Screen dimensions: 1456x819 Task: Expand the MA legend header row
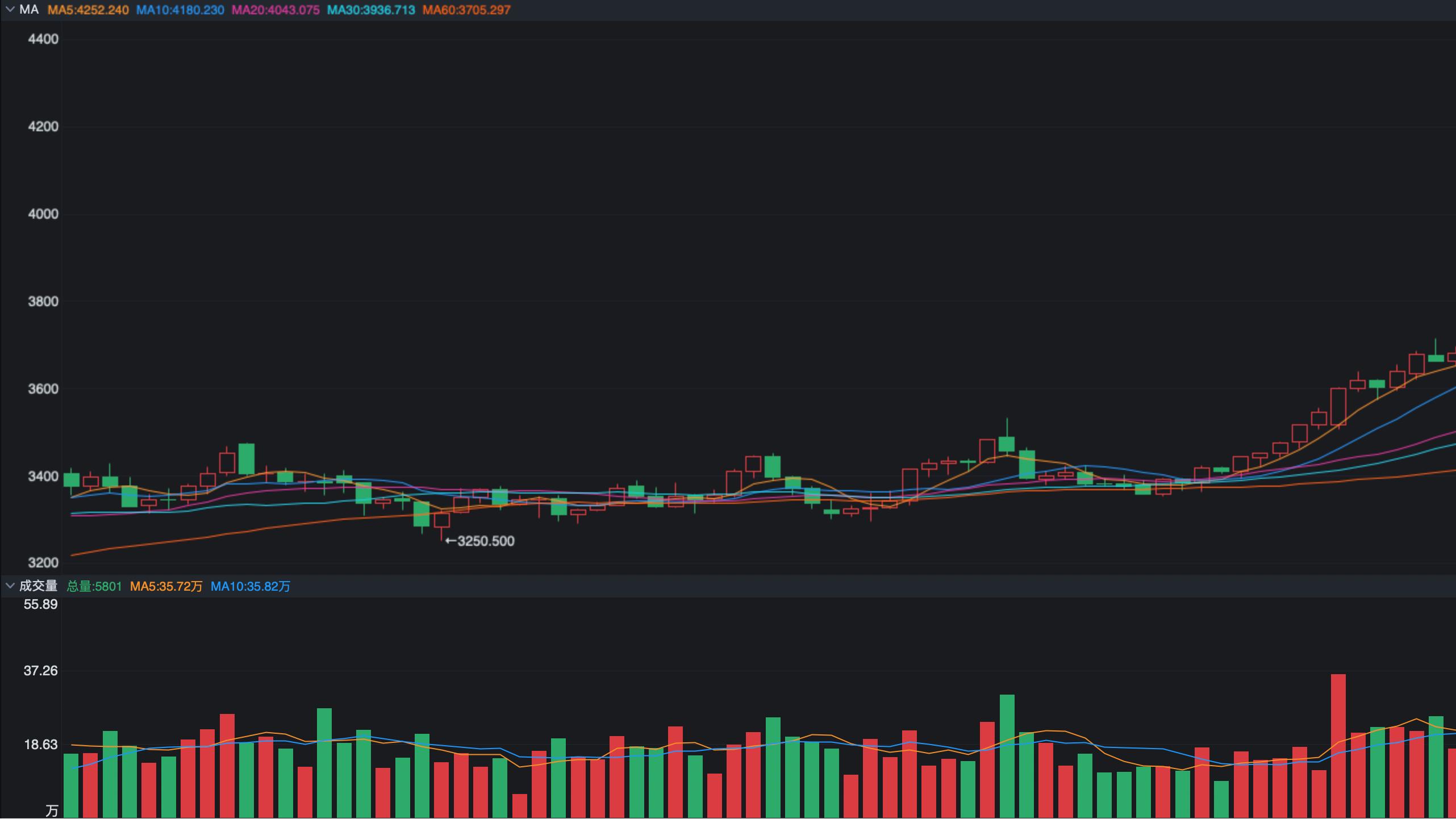(x=28, y=9)
